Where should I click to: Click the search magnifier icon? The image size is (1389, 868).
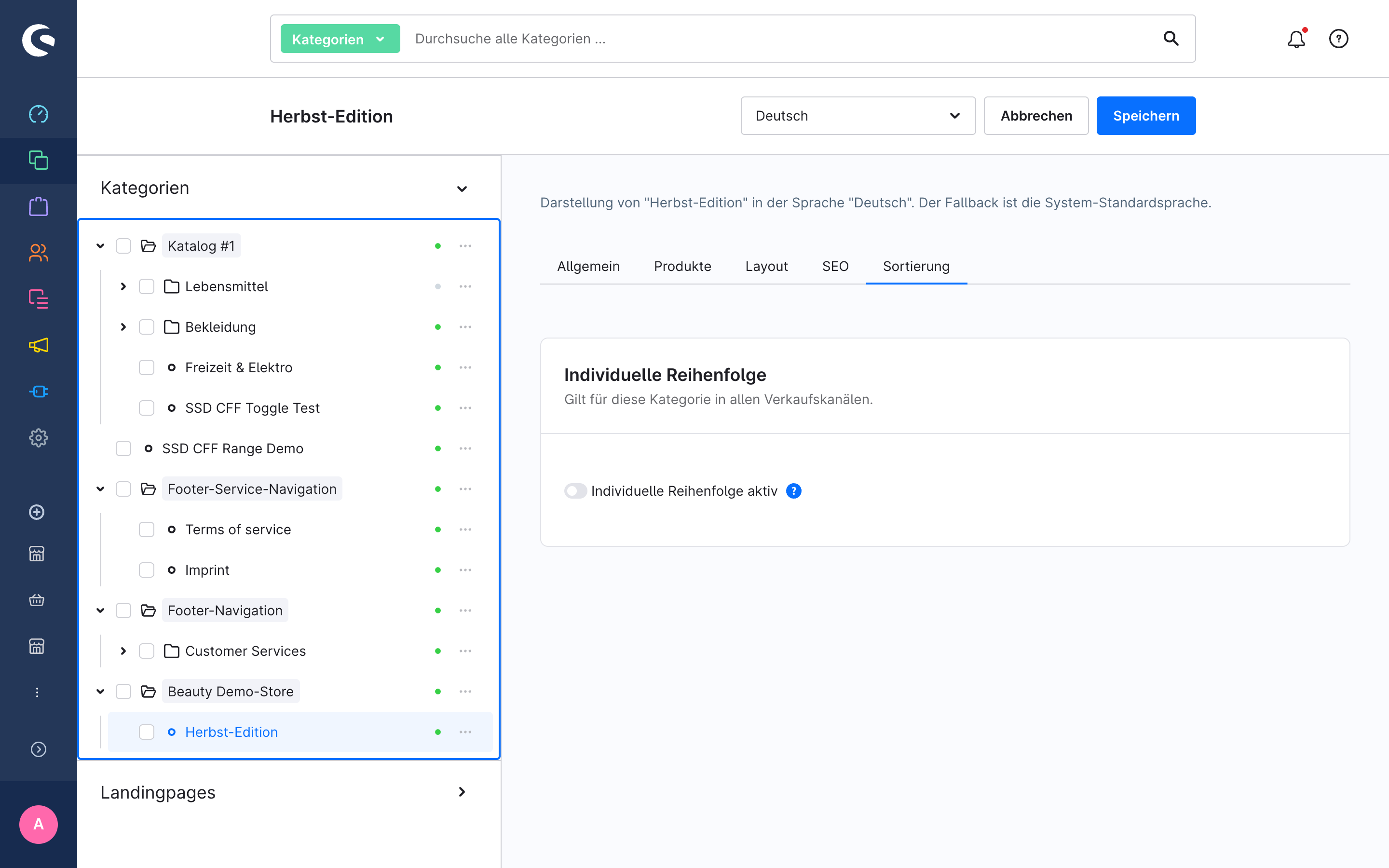pyautogui.click(x=1171, y=39)
